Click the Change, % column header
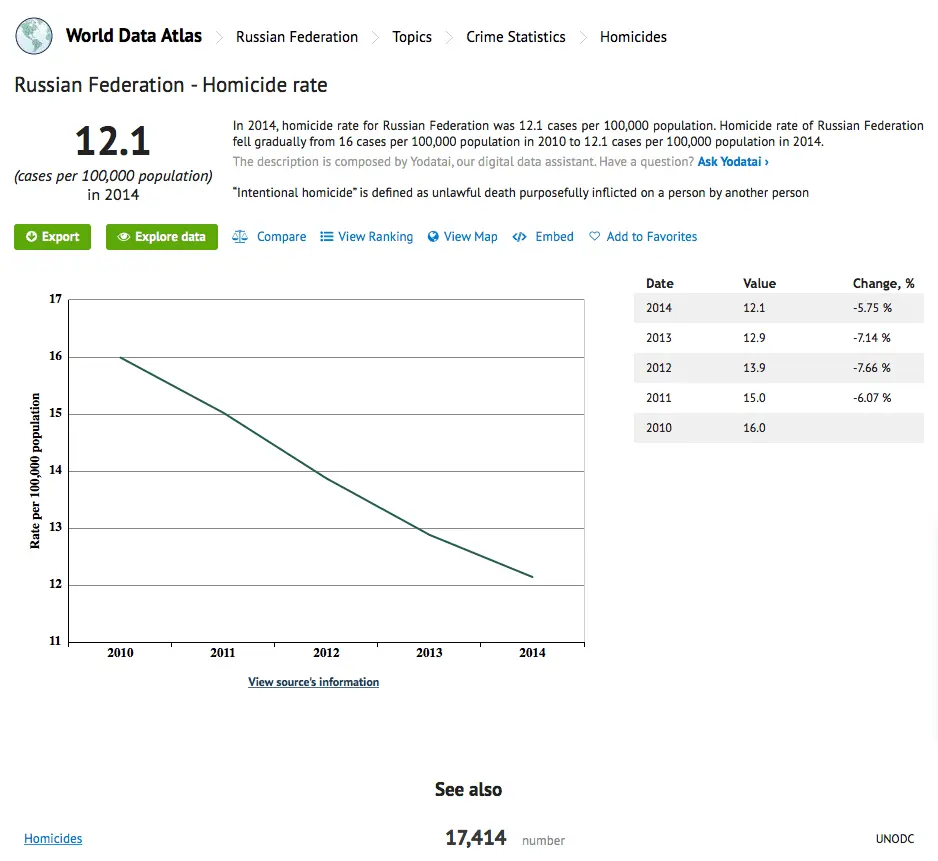This screenshot has width=938, height=861. (x=883, y=283)
